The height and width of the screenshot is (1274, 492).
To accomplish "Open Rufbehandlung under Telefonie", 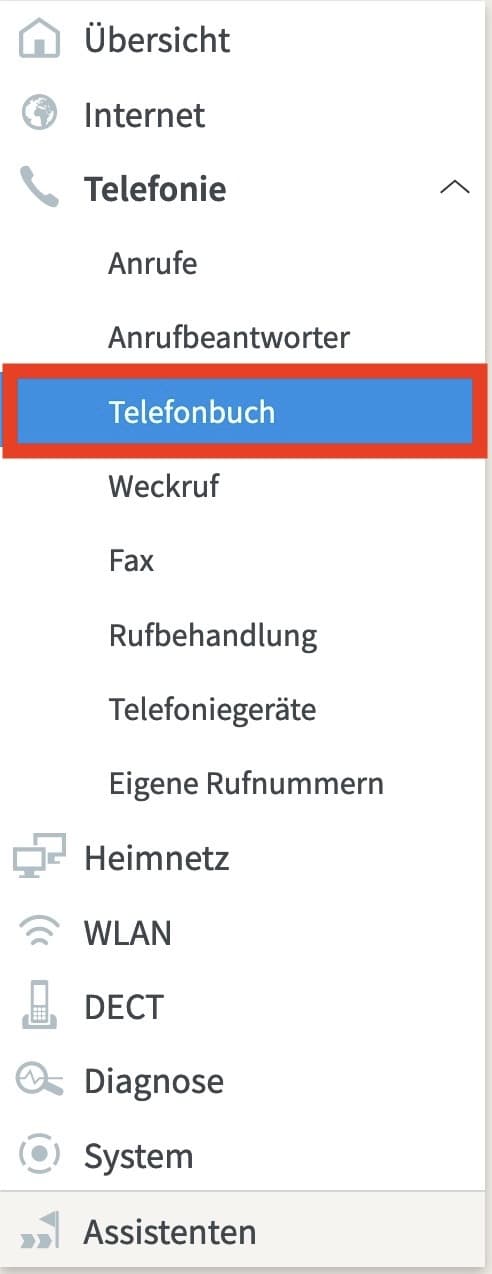I will pyautogui.click(x=213, y=635).
